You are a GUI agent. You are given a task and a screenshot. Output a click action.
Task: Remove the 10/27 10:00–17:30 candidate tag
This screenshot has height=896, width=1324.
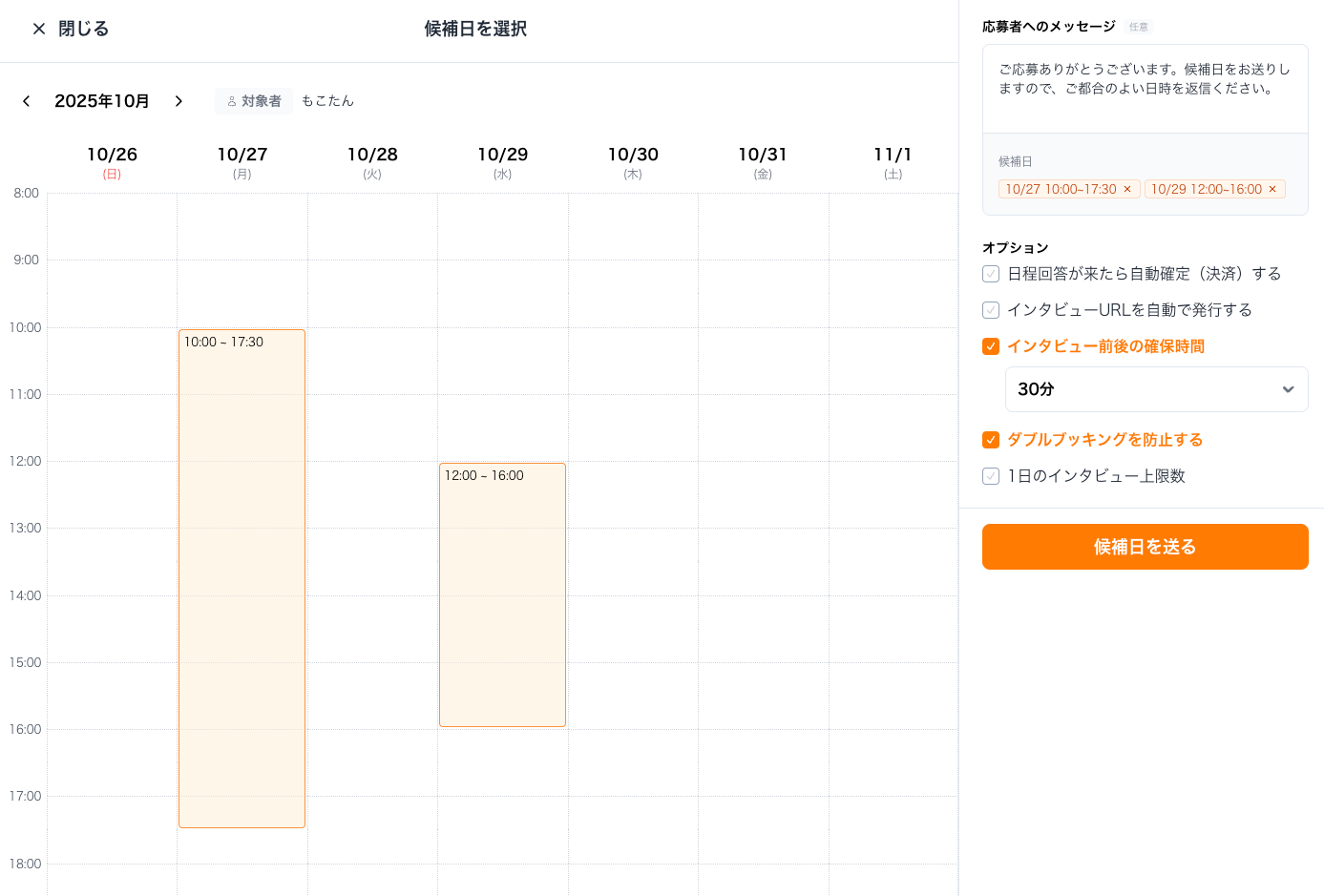click(1127, 189)
